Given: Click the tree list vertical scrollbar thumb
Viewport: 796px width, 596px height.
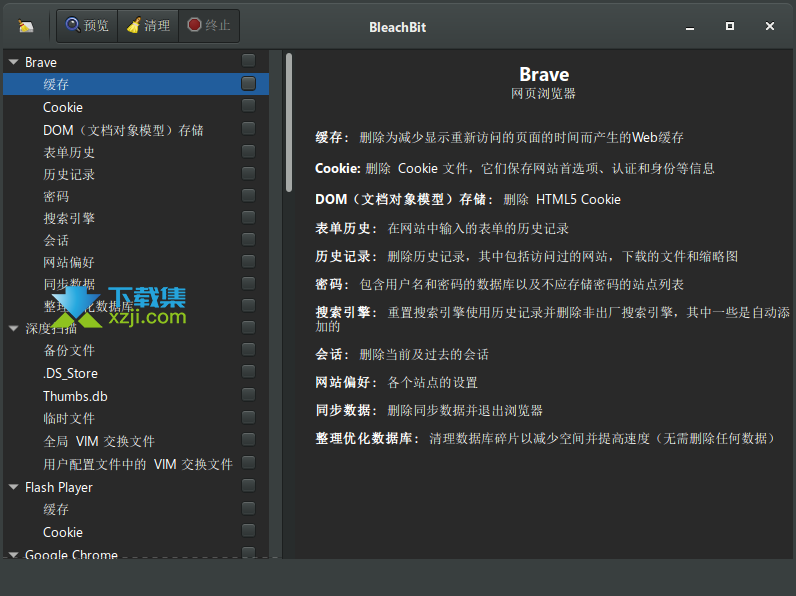Looking at the screenshot, I should 289,122.
